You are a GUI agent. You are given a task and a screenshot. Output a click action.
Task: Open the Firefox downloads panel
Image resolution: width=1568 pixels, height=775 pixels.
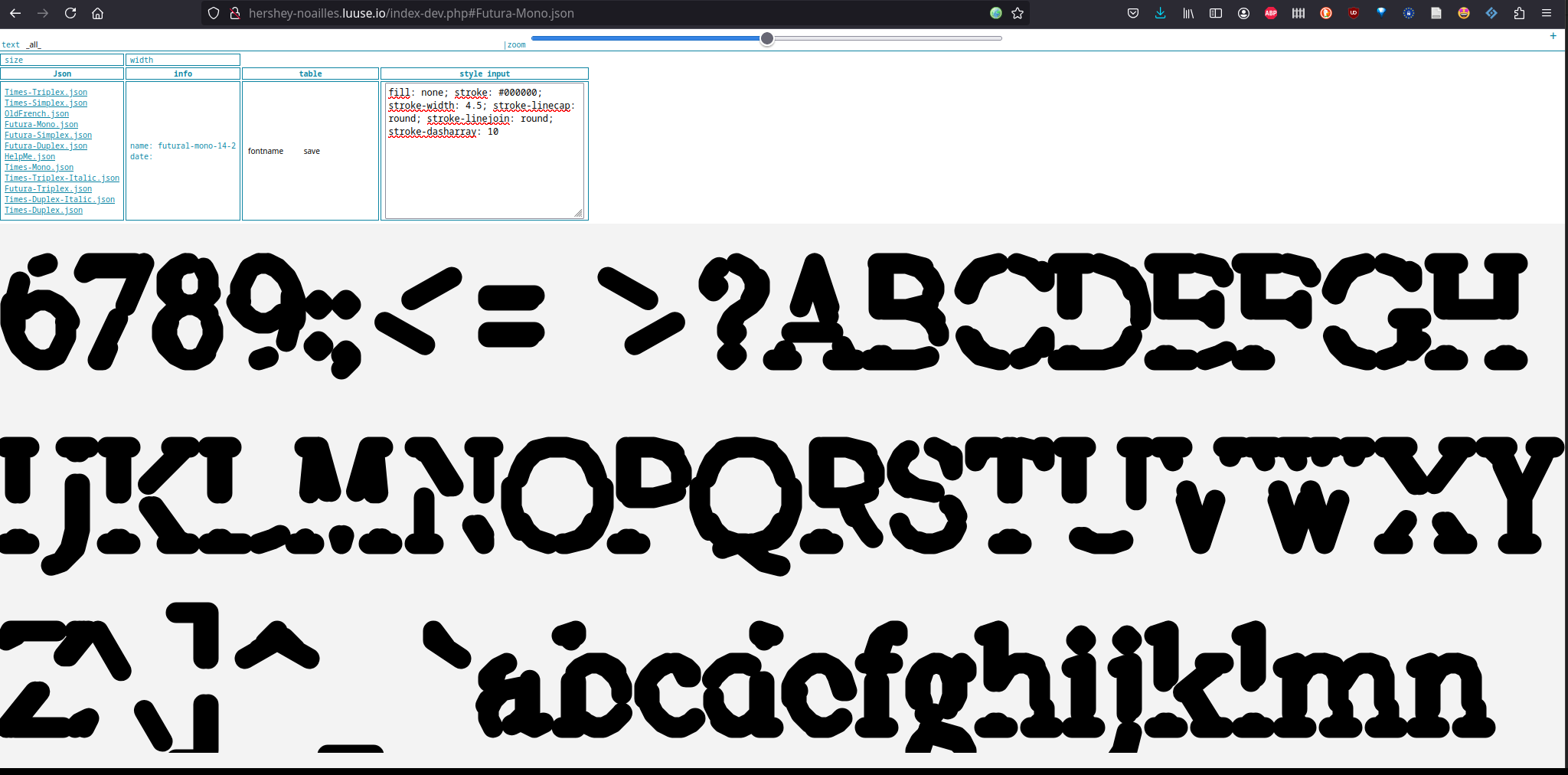pos(1161,13)
